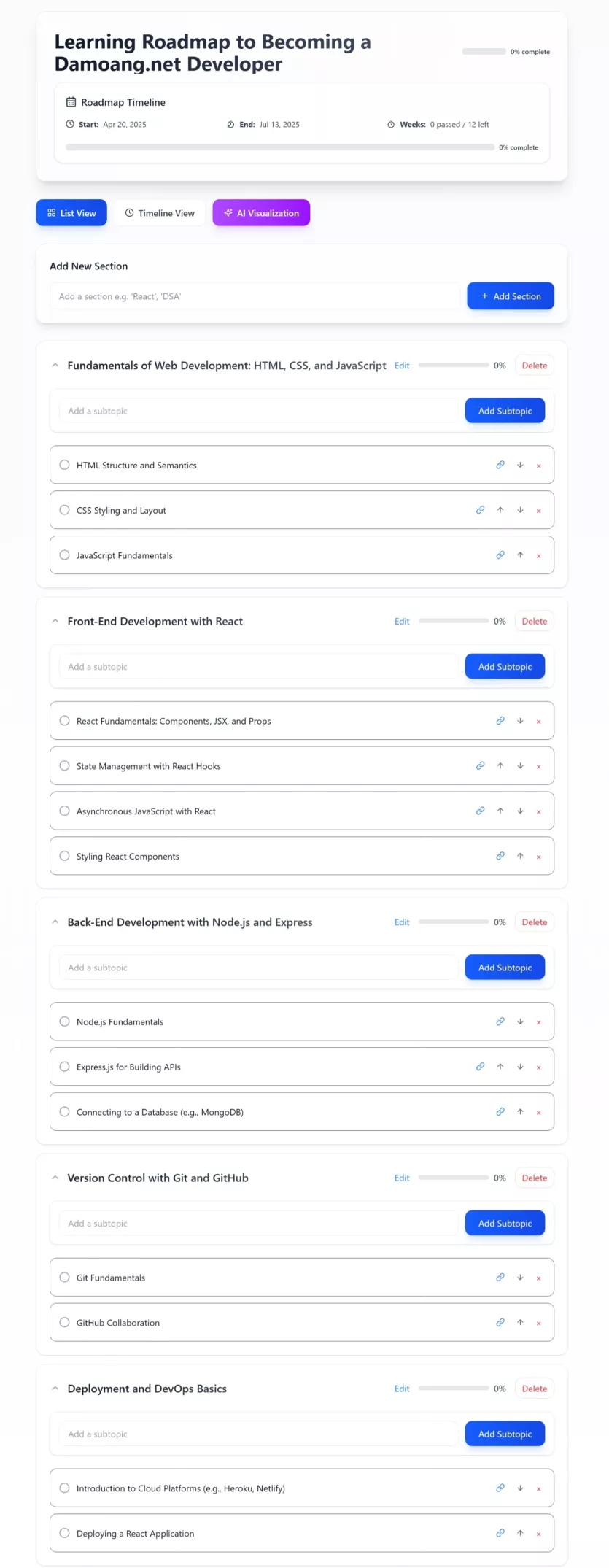Move State Management with React Hooks down
Viewport: 609px width, 1568px height.
pos(520,766)
